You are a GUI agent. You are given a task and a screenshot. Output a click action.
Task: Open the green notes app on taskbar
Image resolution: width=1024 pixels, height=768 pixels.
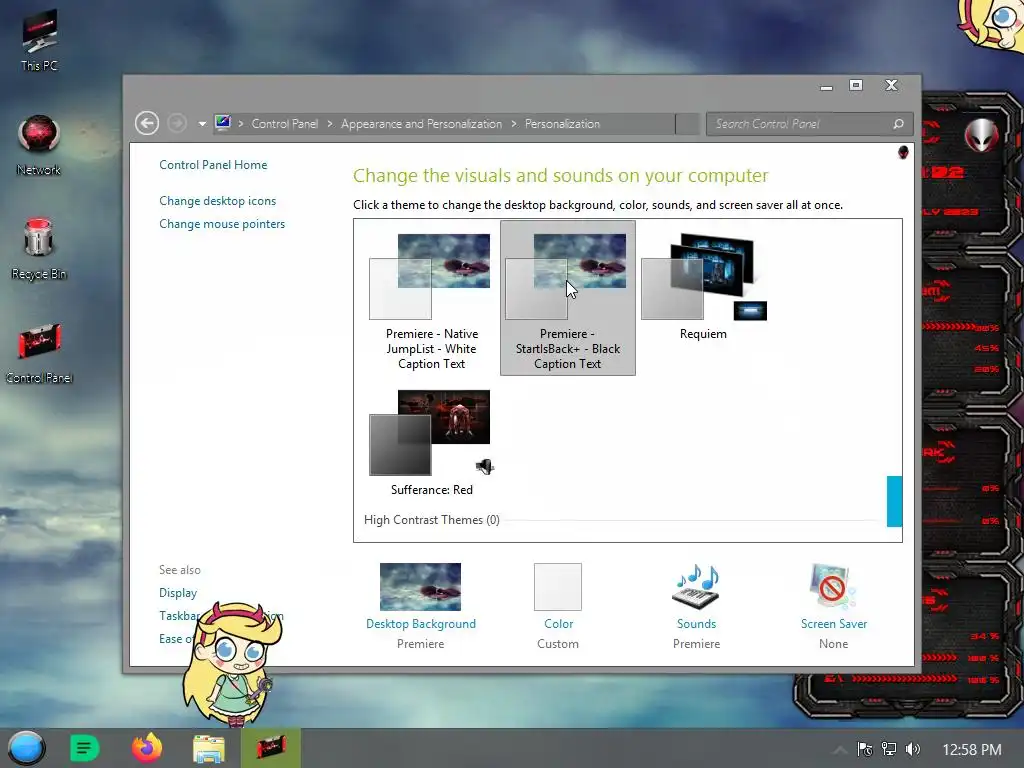tap(84, 748)
